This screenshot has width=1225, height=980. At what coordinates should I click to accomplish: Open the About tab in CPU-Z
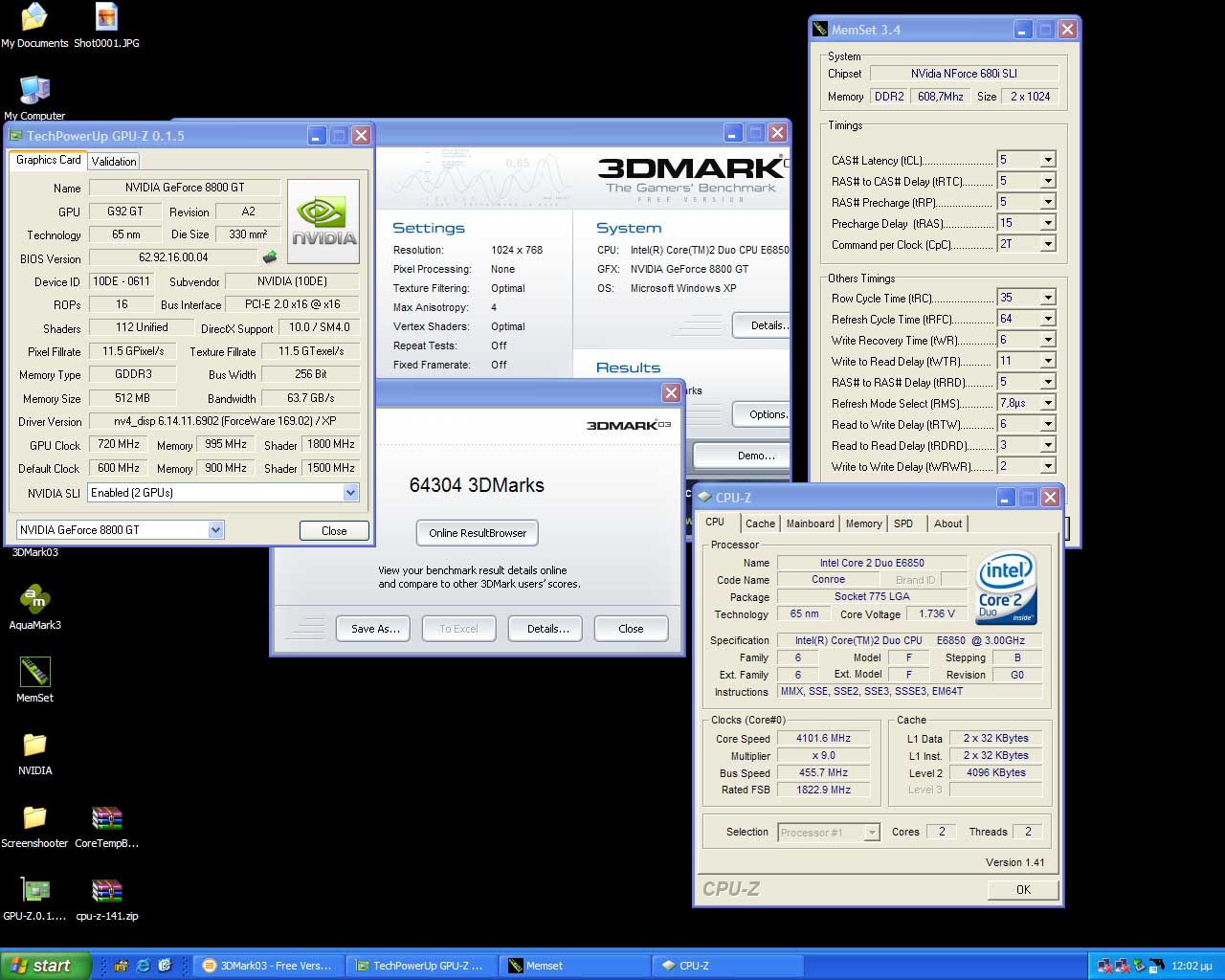pyautogui.click(x=947, y=523)
